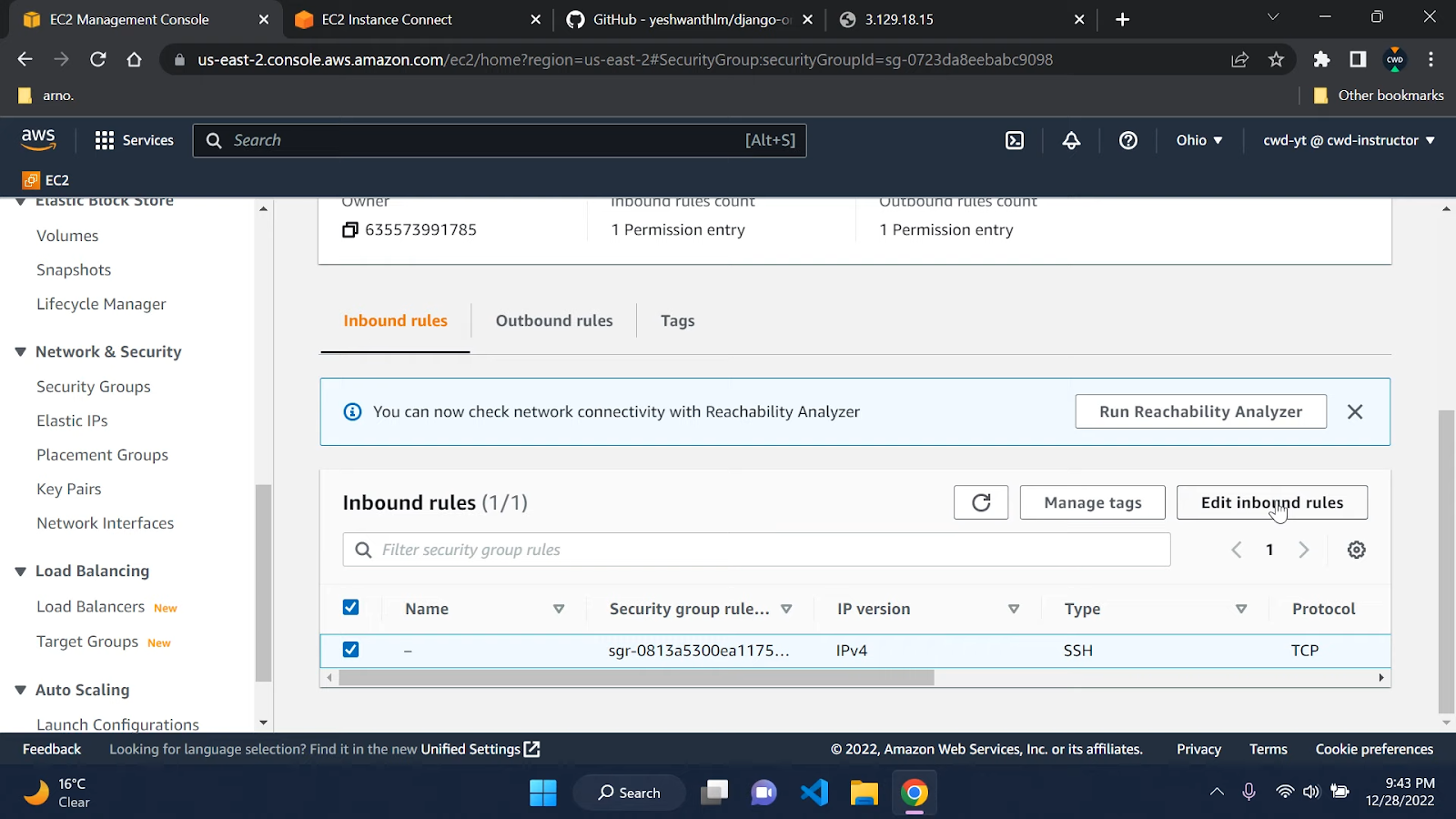1456x819 pixels.
Task: Open Elastic IPs in sidebar
Action: pyautogui.click(x=72, y=420)
